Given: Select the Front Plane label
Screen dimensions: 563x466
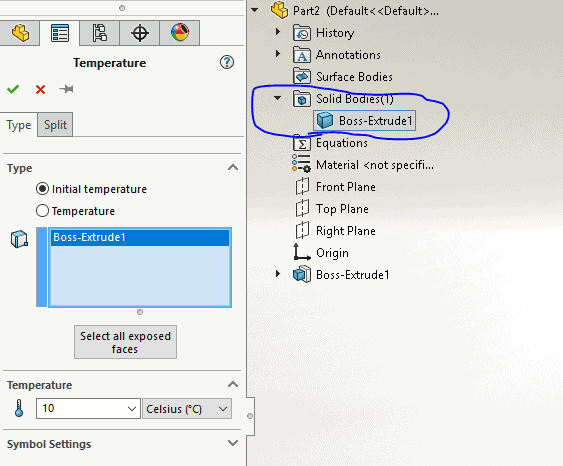Looking at the screenshot, I should tap(345, 187).
